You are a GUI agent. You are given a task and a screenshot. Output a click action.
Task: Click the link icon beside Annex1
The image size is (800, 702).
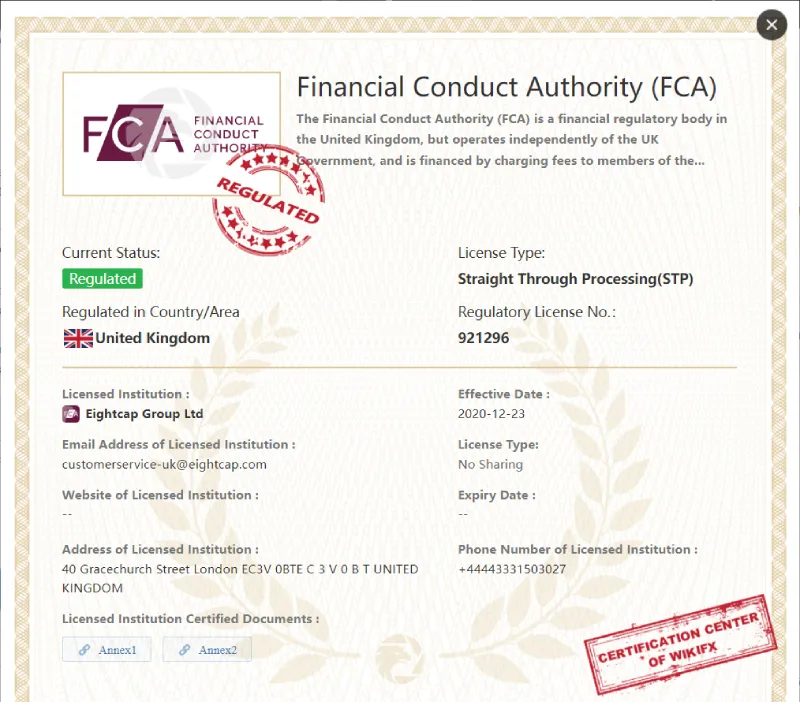click(x=85, y=650)
